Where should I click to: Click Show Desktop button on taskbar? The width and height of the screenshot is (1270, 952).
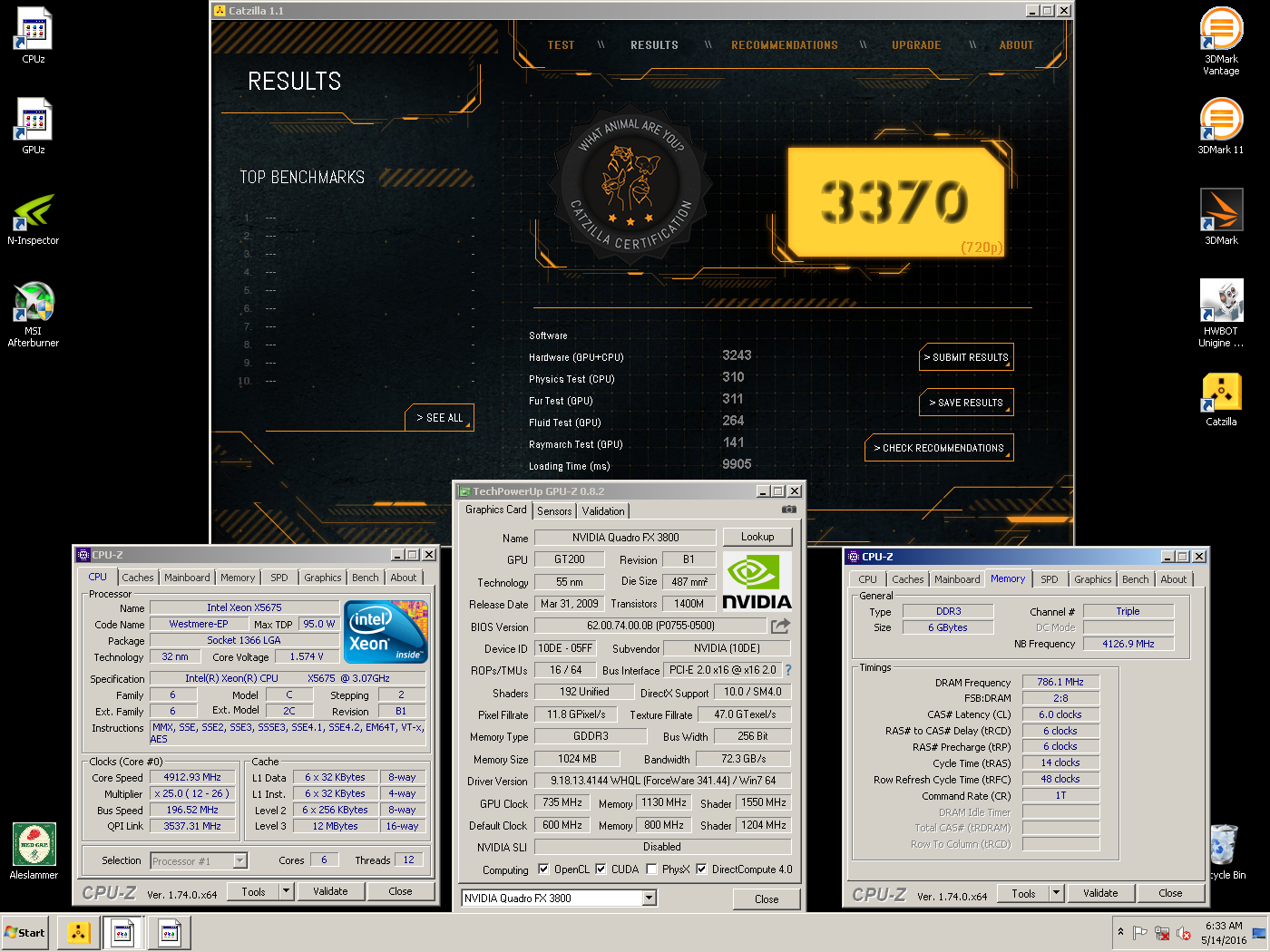click(x=1260, y=933)
